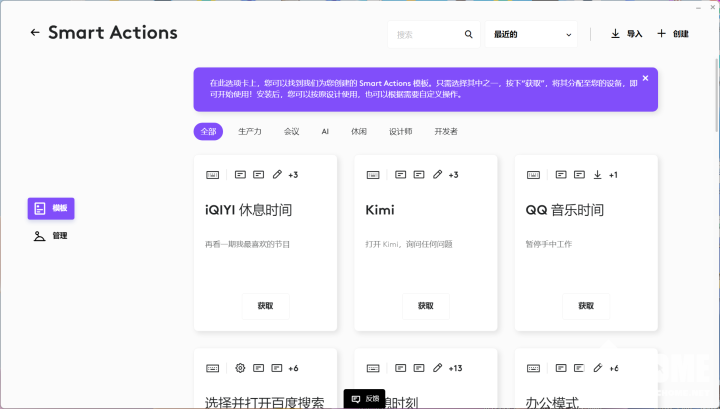Click the keyboard icon on QQ 音乐时间 card

[x=533, y=175]
